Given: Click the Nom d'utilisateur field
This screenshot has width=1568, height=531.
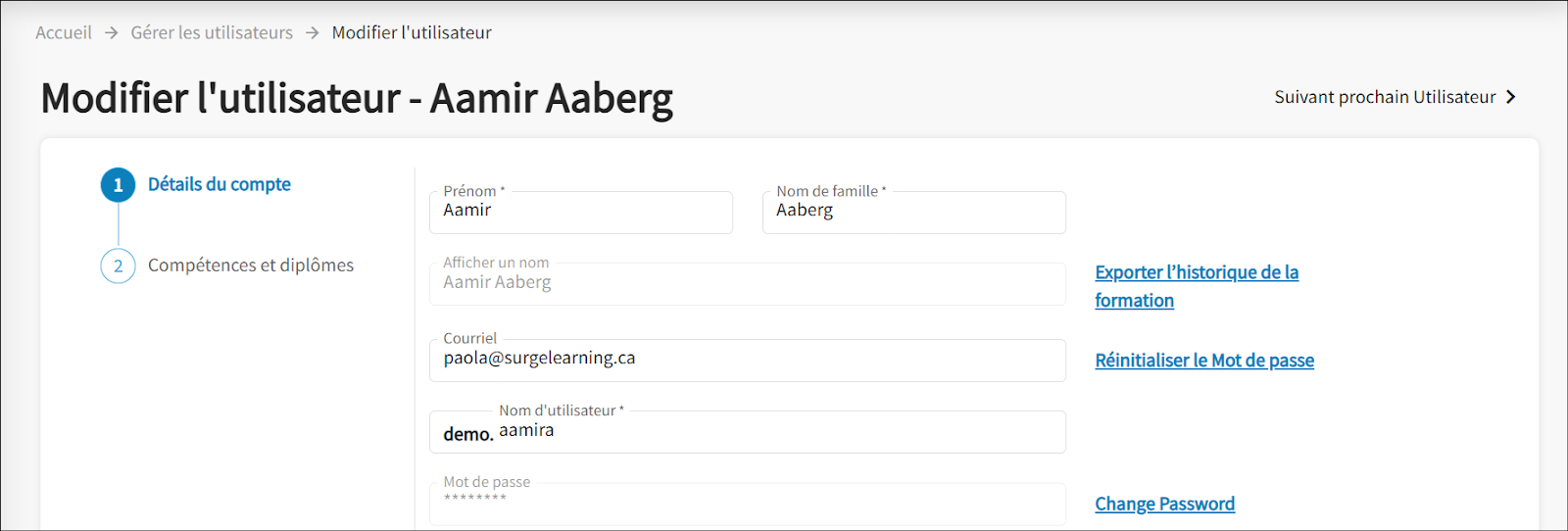Looking at the screenshot, I should point(774,432).
